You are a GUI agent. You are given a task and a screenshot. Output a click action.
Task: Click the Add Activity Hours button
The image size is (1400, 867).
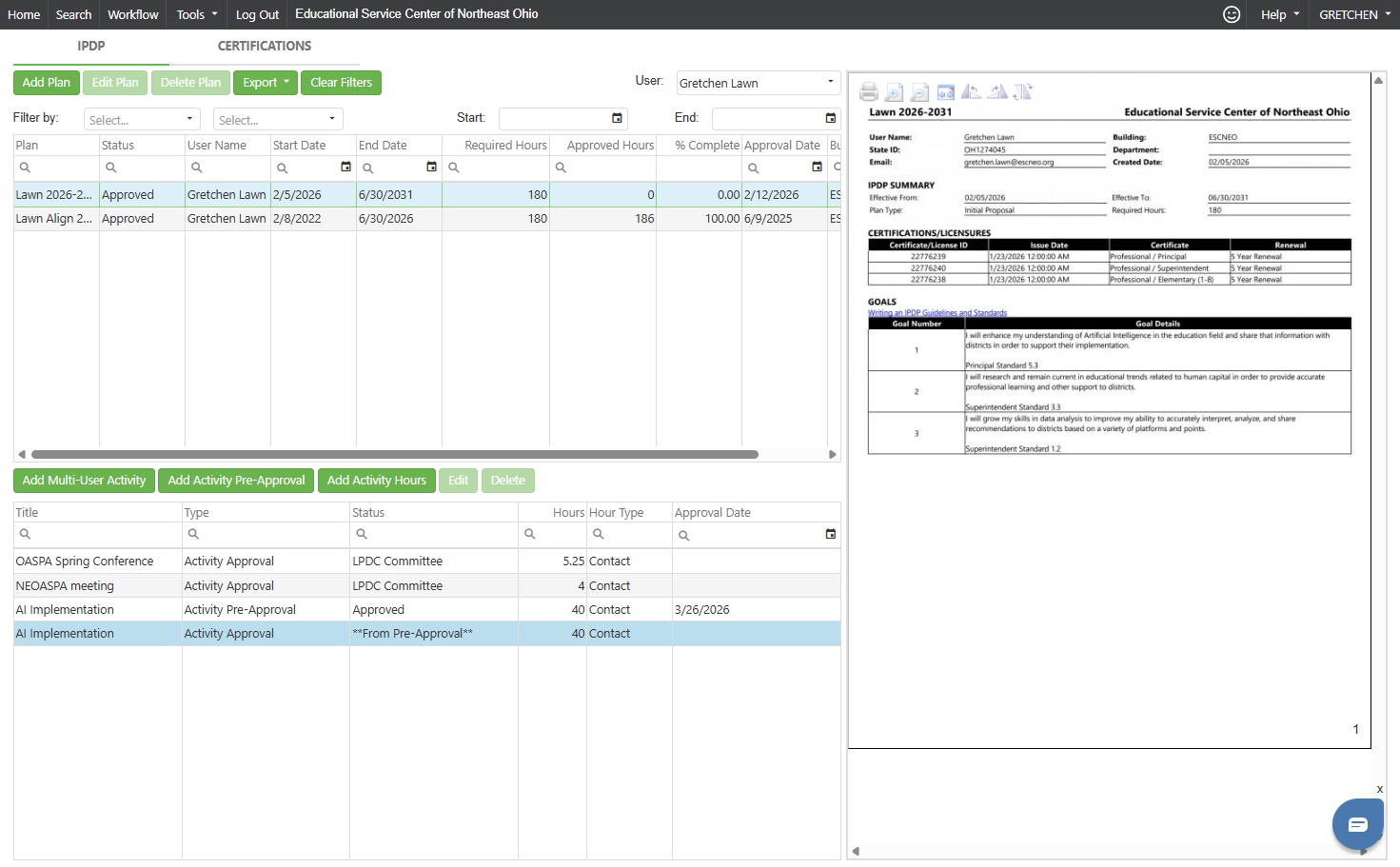(x=377, y=481)
